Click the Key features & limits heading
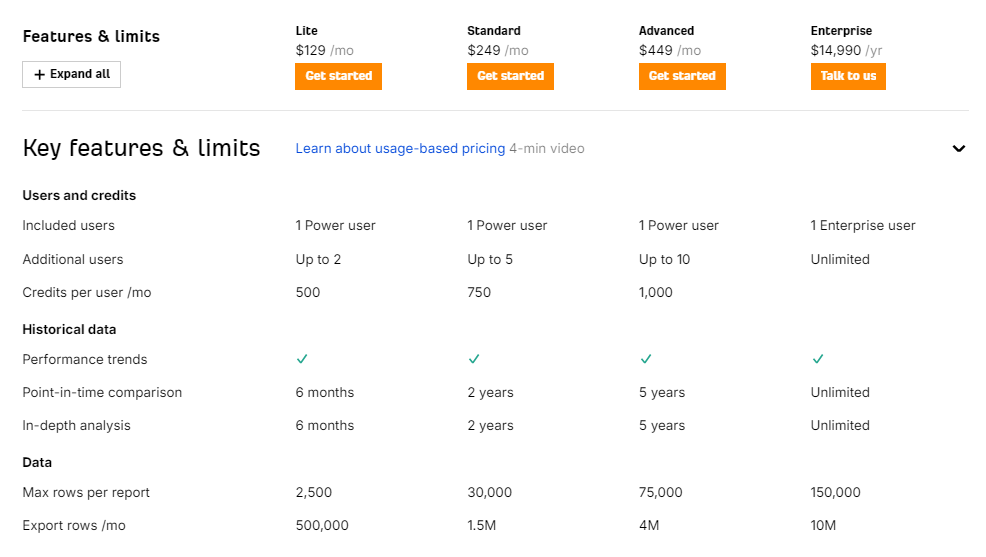Image resolution: width=986 pixels, height=557 pixels. 141,148
